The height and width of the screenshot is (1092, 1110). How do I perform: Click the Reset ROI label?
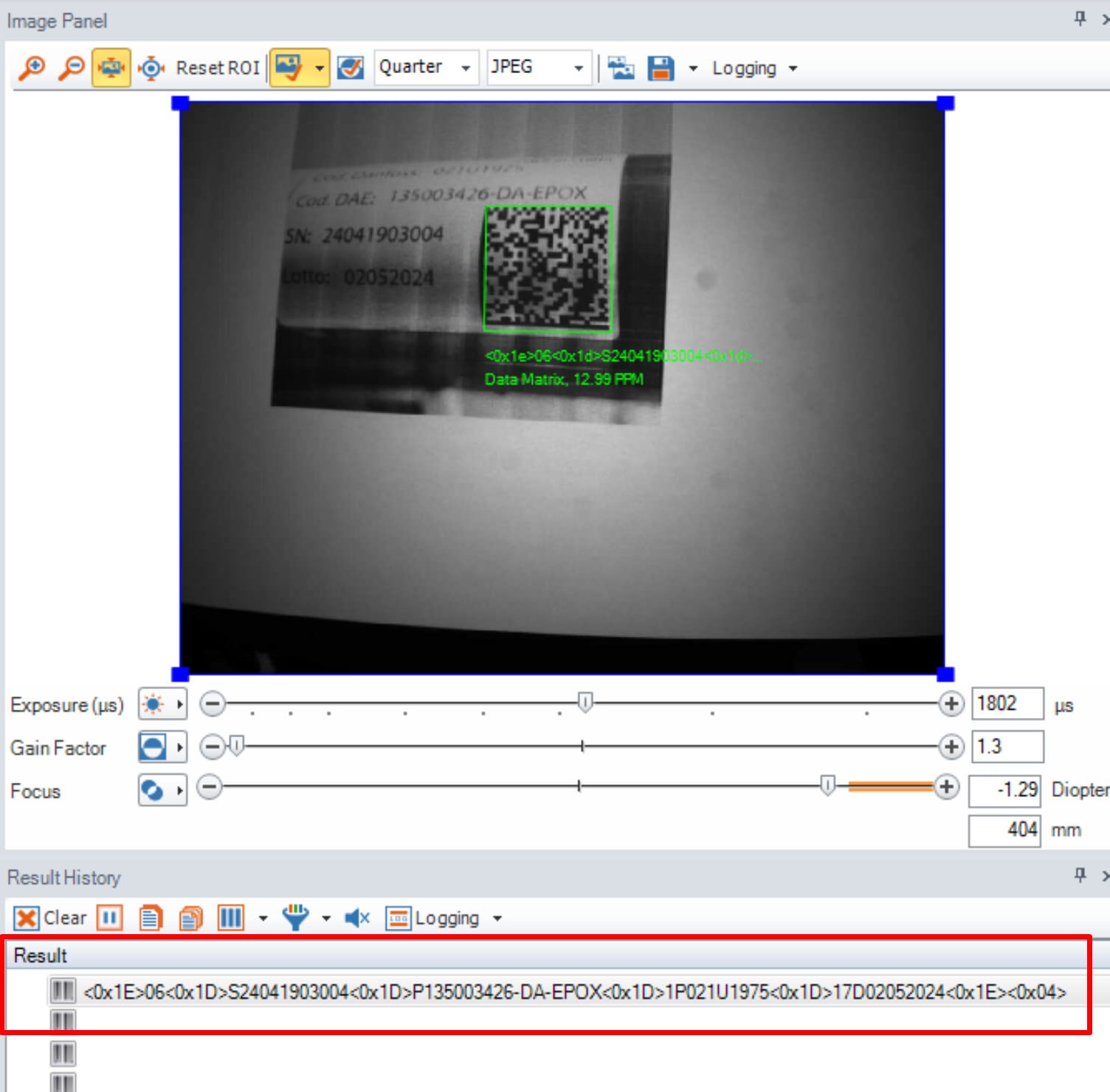tap(218, 68)
